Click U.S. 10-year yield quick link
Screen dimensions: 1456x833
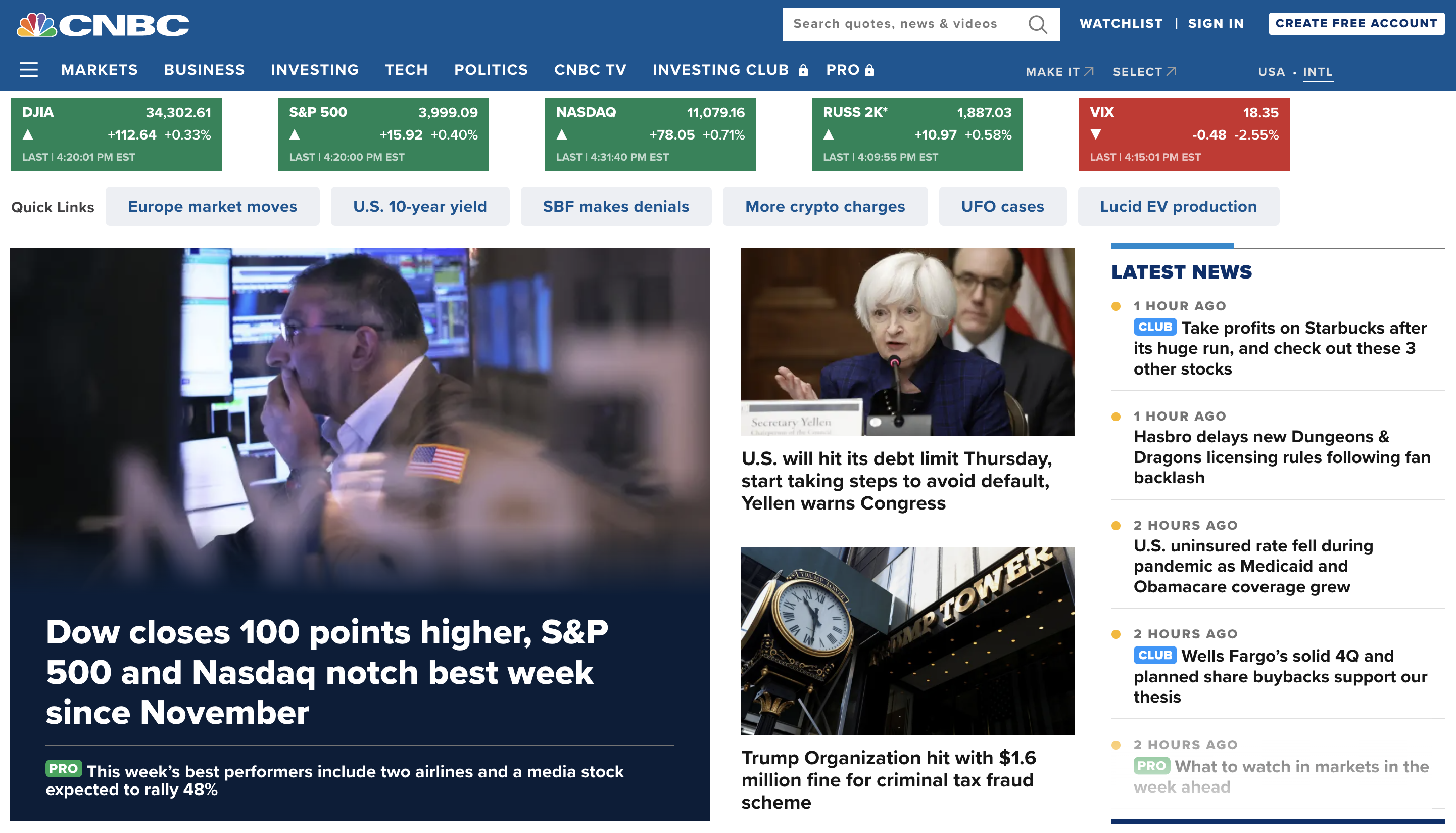[x=420, y=207]
